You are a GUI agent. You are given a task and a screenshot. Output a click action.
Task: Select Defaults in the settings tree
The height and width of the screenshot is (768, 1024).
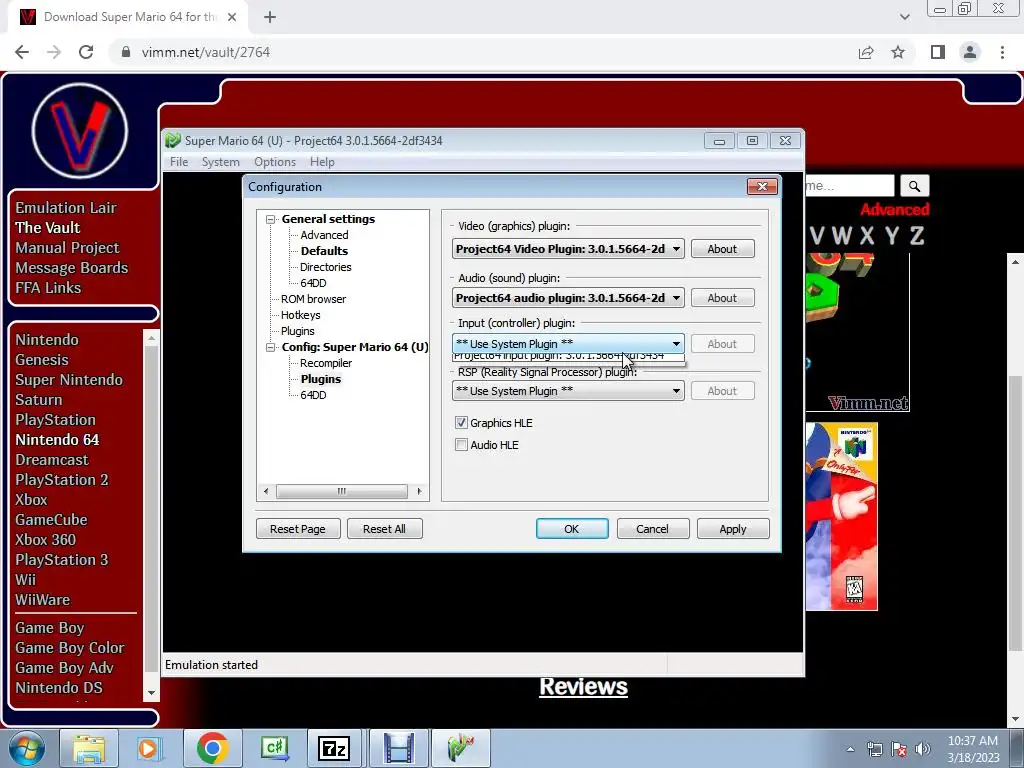coord(324,251)
